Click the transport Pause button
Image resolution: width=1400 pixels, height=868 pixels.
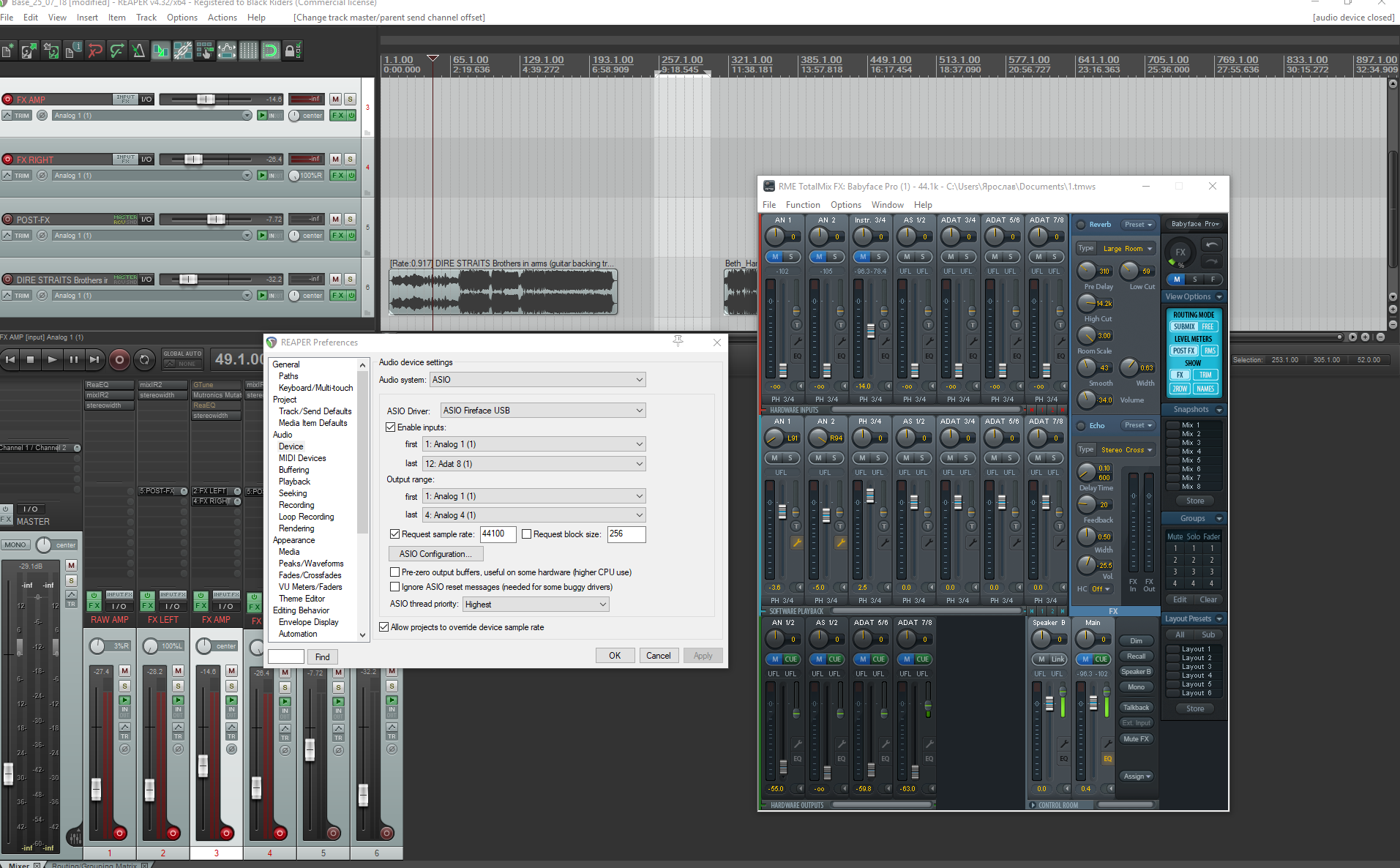(x=73, y=359)
